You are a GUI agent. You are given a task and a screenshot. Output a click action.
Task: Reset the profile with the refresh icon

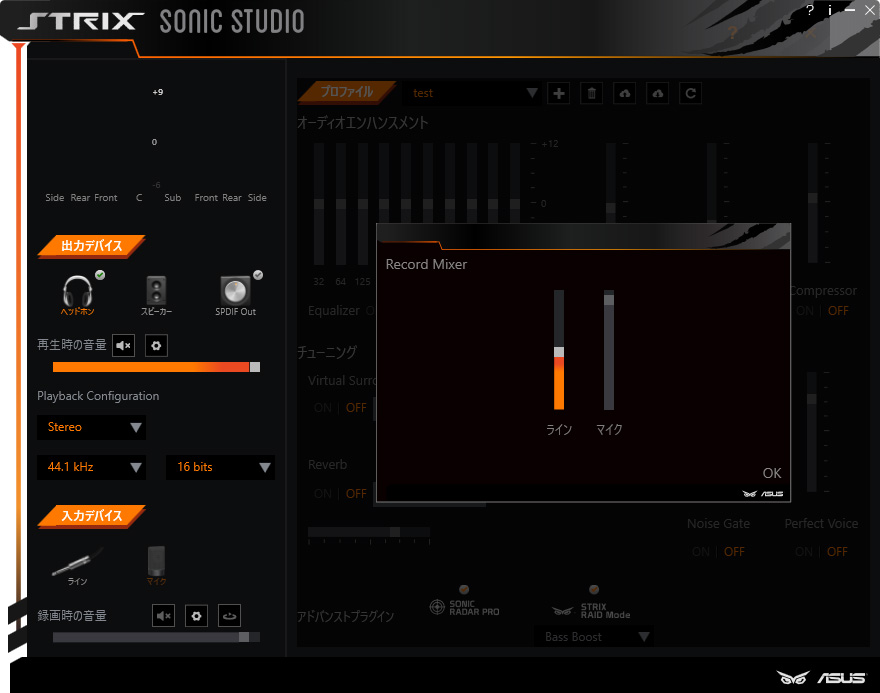[691, 93]
